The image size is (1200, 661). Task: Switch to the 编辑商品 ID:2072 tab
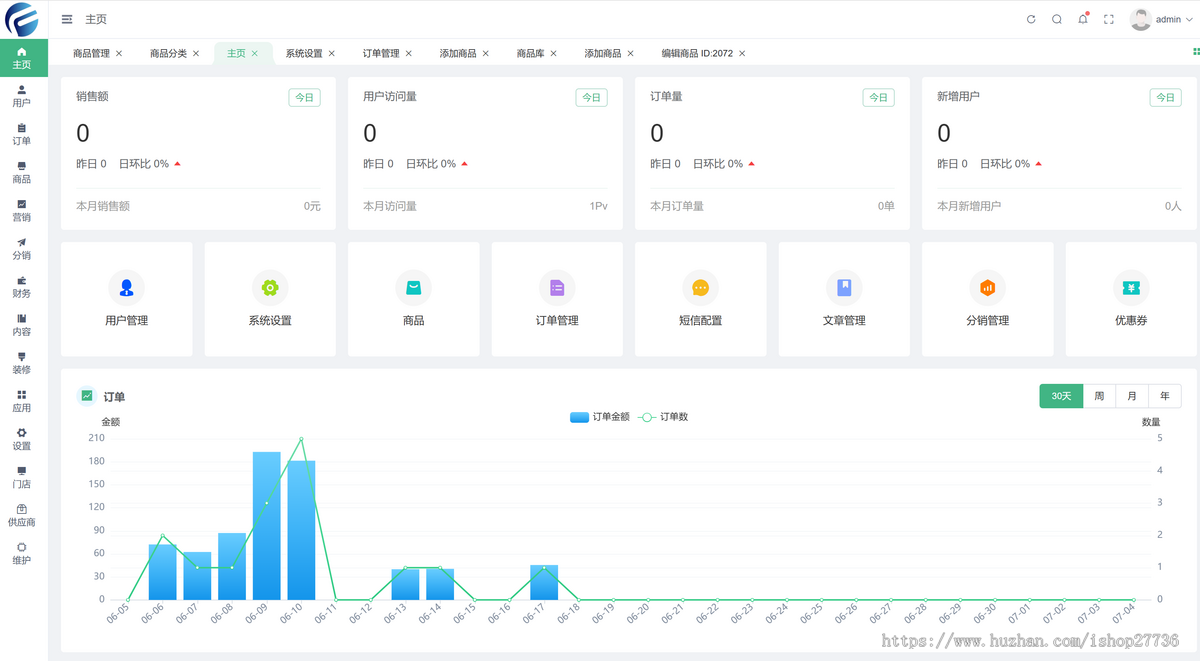[x=697, y=53]
